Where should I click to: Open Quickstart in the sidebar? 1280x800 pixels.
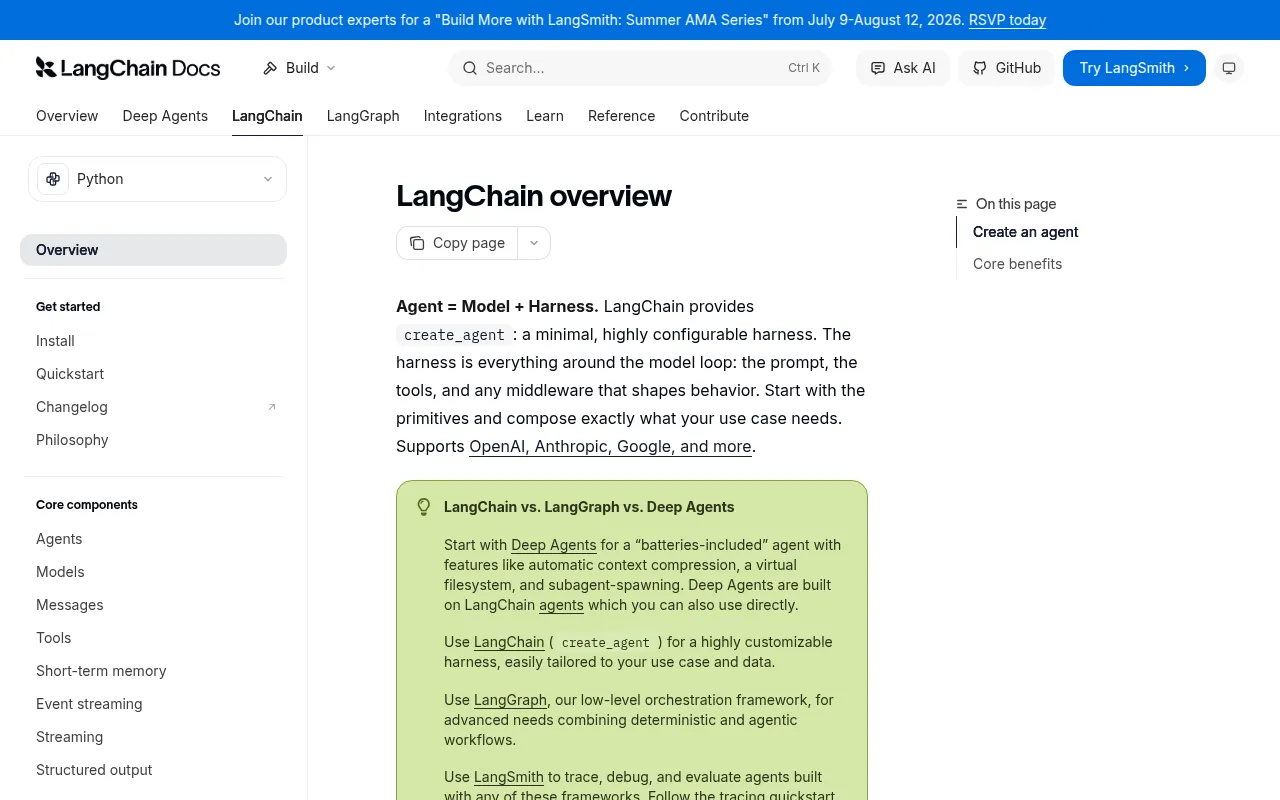click(x=70, y=374)
